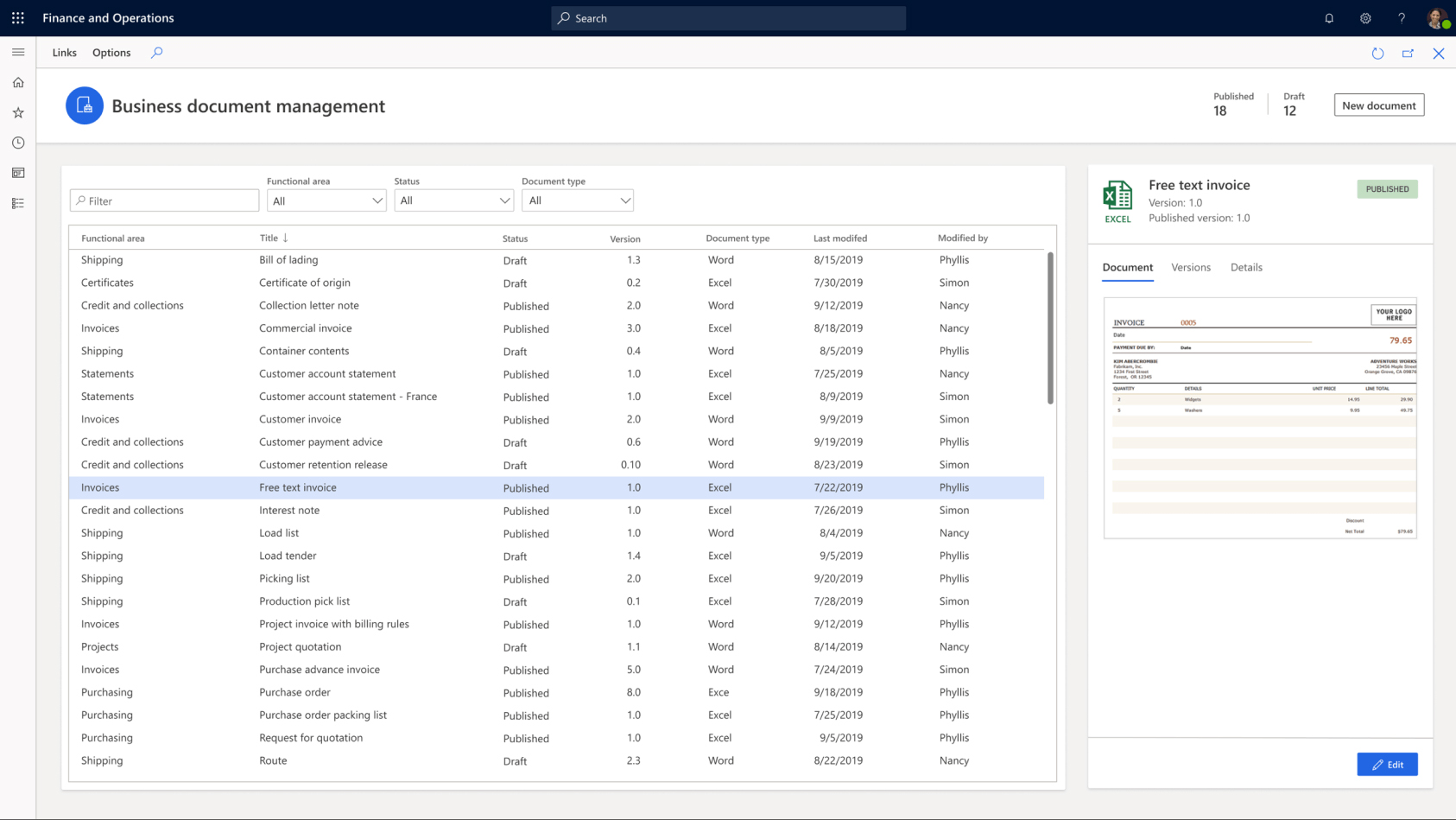Screen dimensions: 1456x820
Task: Open the settings gear icon
Action: 1365,18
